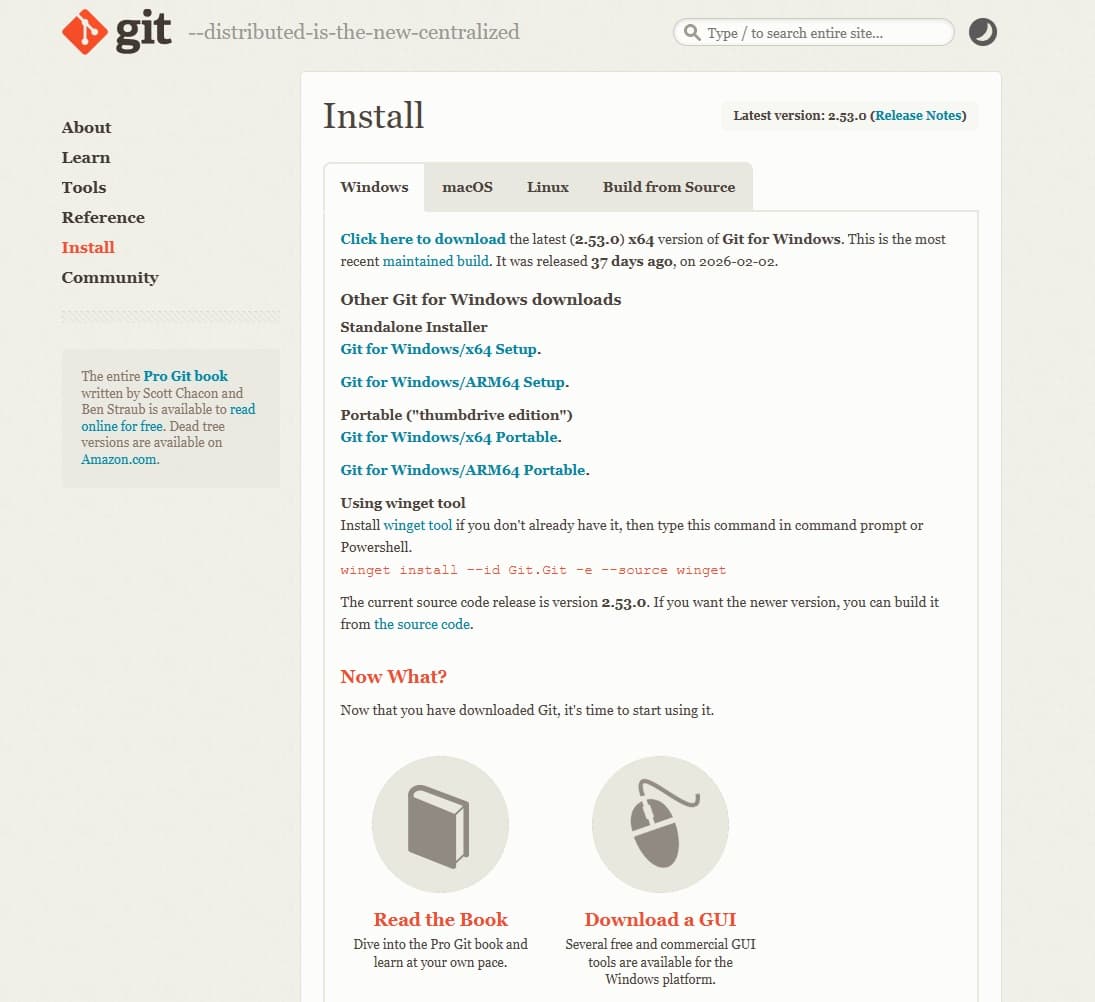
Task: Download Git for Windows/x64 Portable
Action: coord(449,437)
